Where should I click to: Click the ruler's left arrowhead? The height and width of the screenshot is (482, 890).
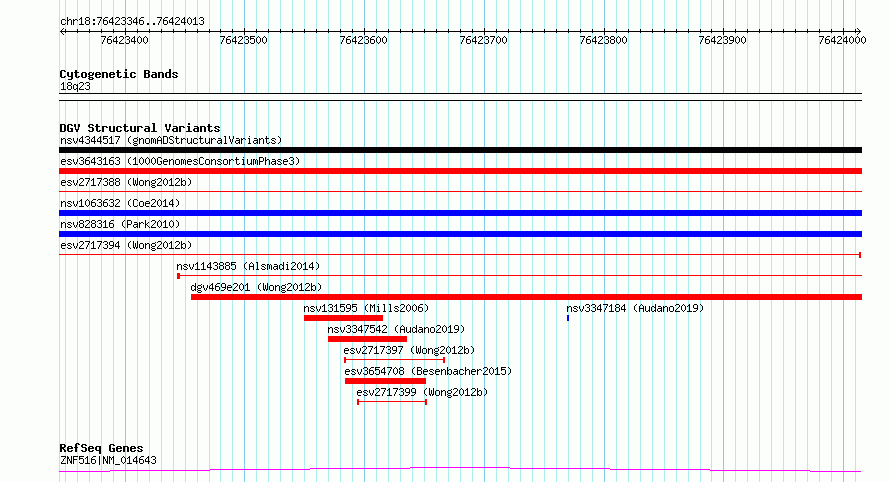click(62, 32)
